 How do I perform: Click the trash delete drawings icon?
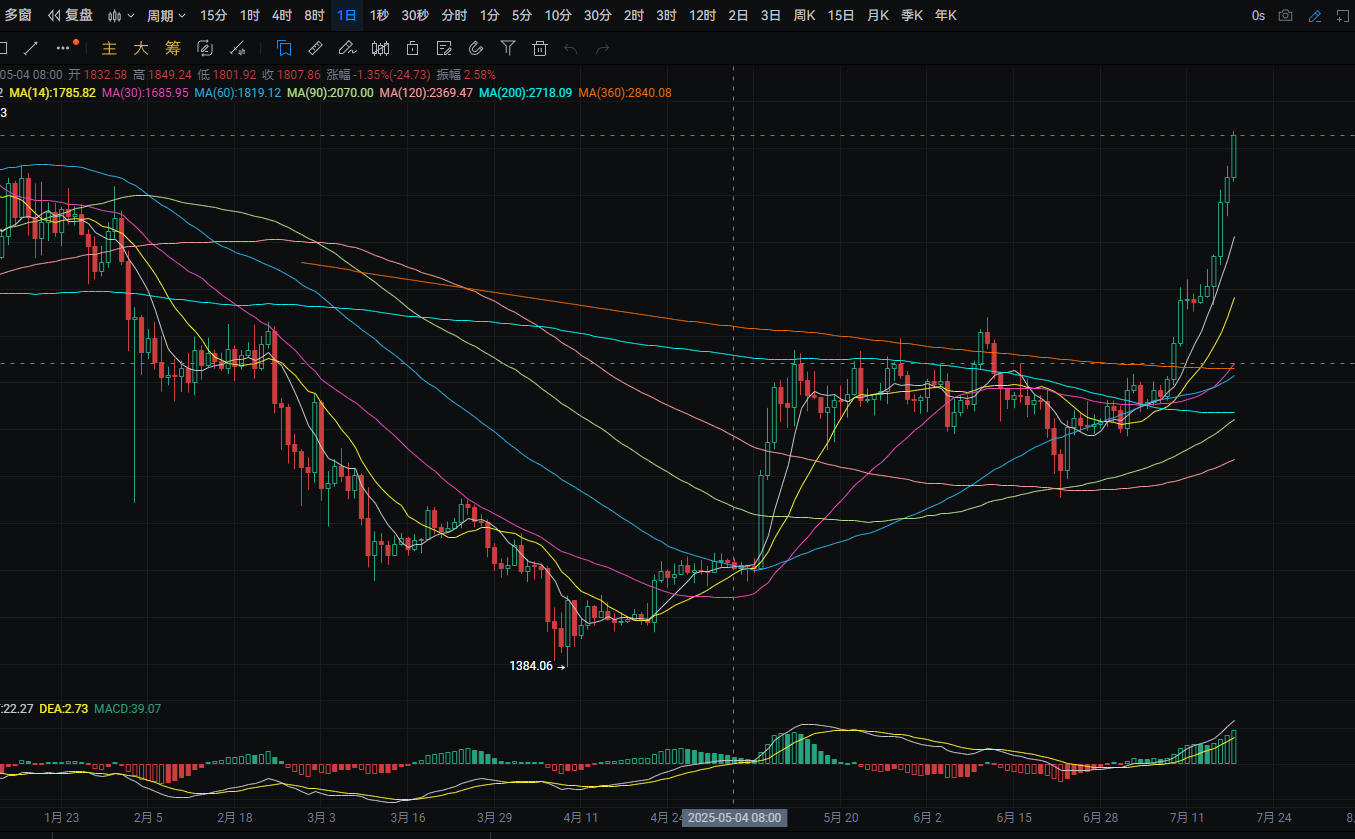tap(540, 48)
